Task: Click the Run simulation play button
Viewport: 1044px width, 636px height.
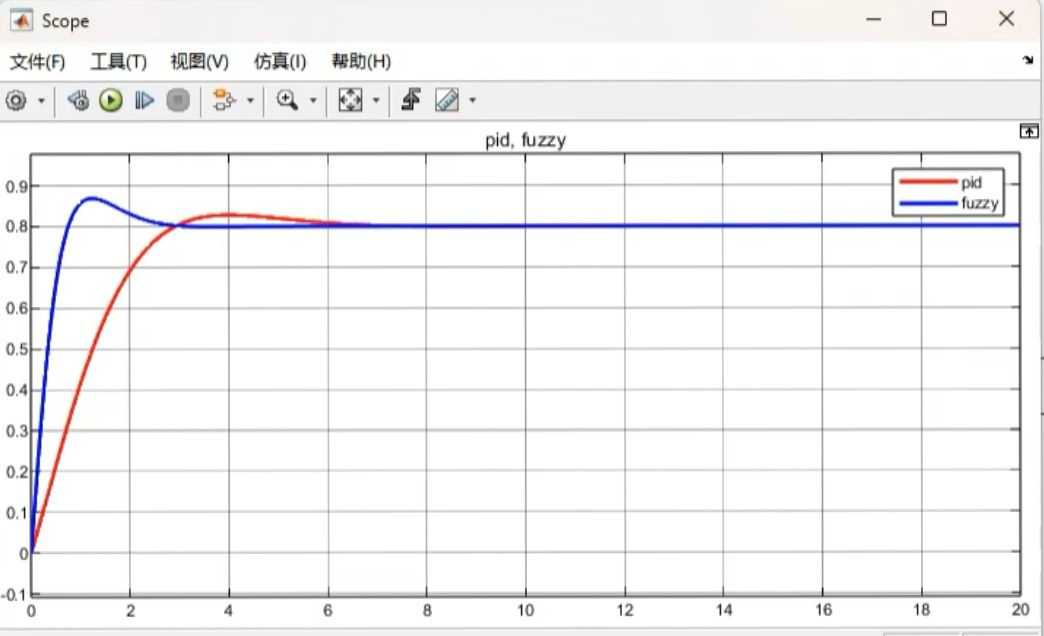Action: coord(110,100)
